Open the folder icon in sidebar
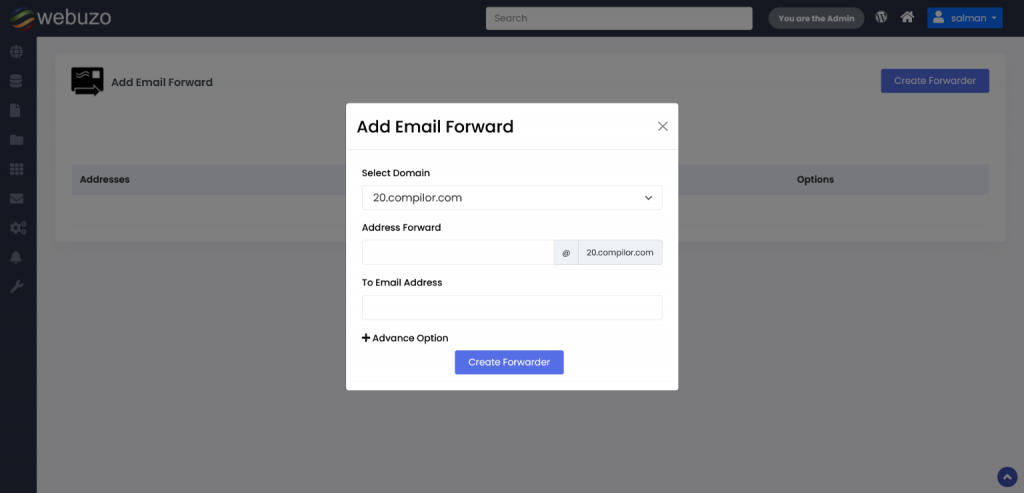 (16, 140)
